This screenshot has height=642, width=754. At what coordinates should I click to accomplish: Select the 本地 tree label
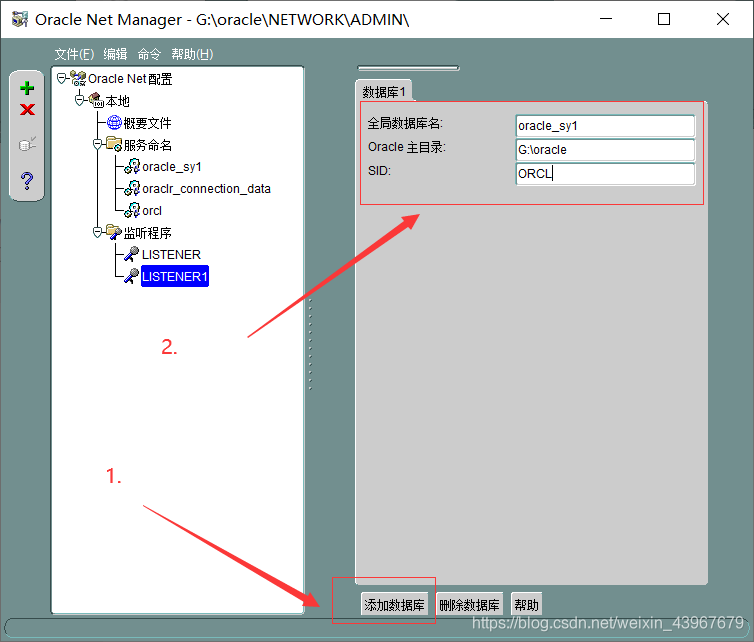click(118, 101)
